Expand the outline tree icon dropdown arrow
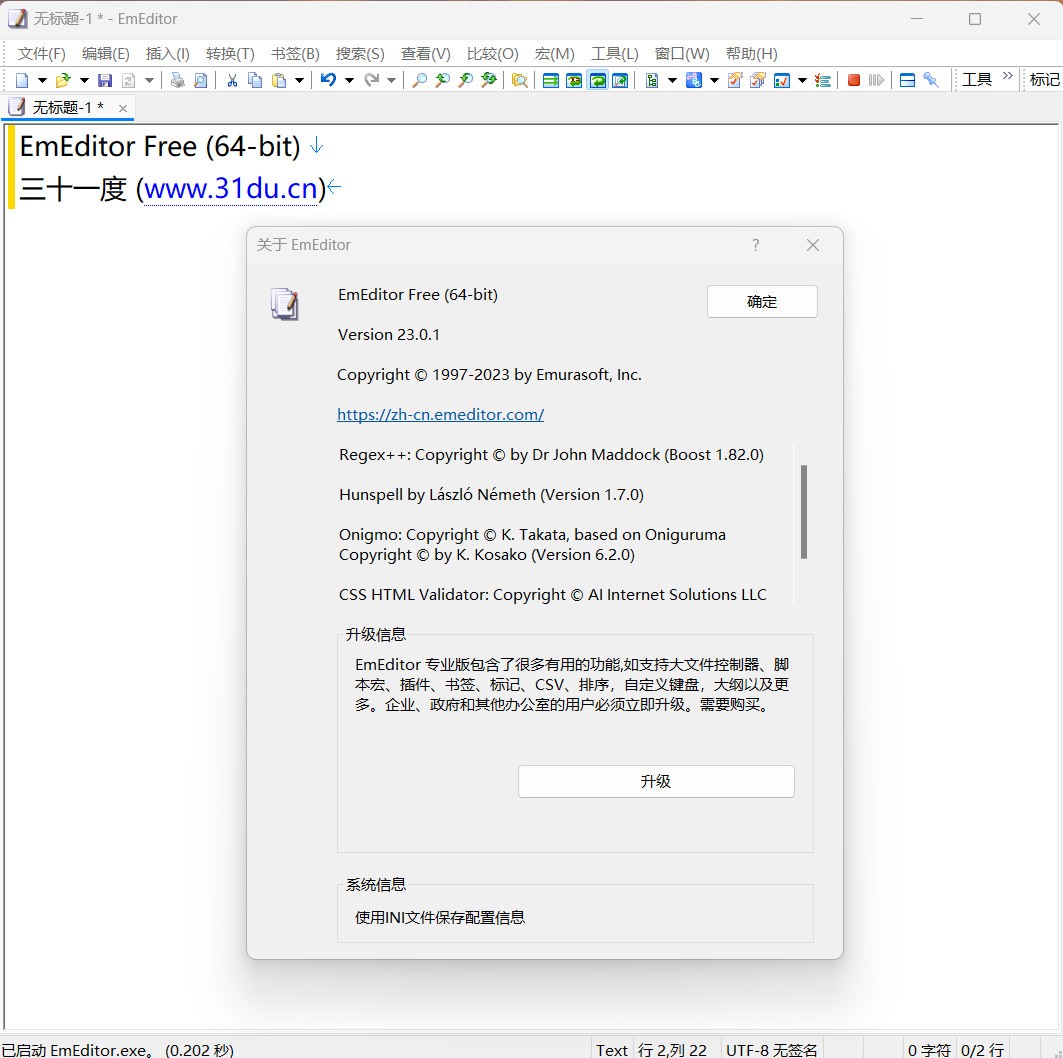The image size is (1063, 1058). pyautogui.click(x=673, y=81)
